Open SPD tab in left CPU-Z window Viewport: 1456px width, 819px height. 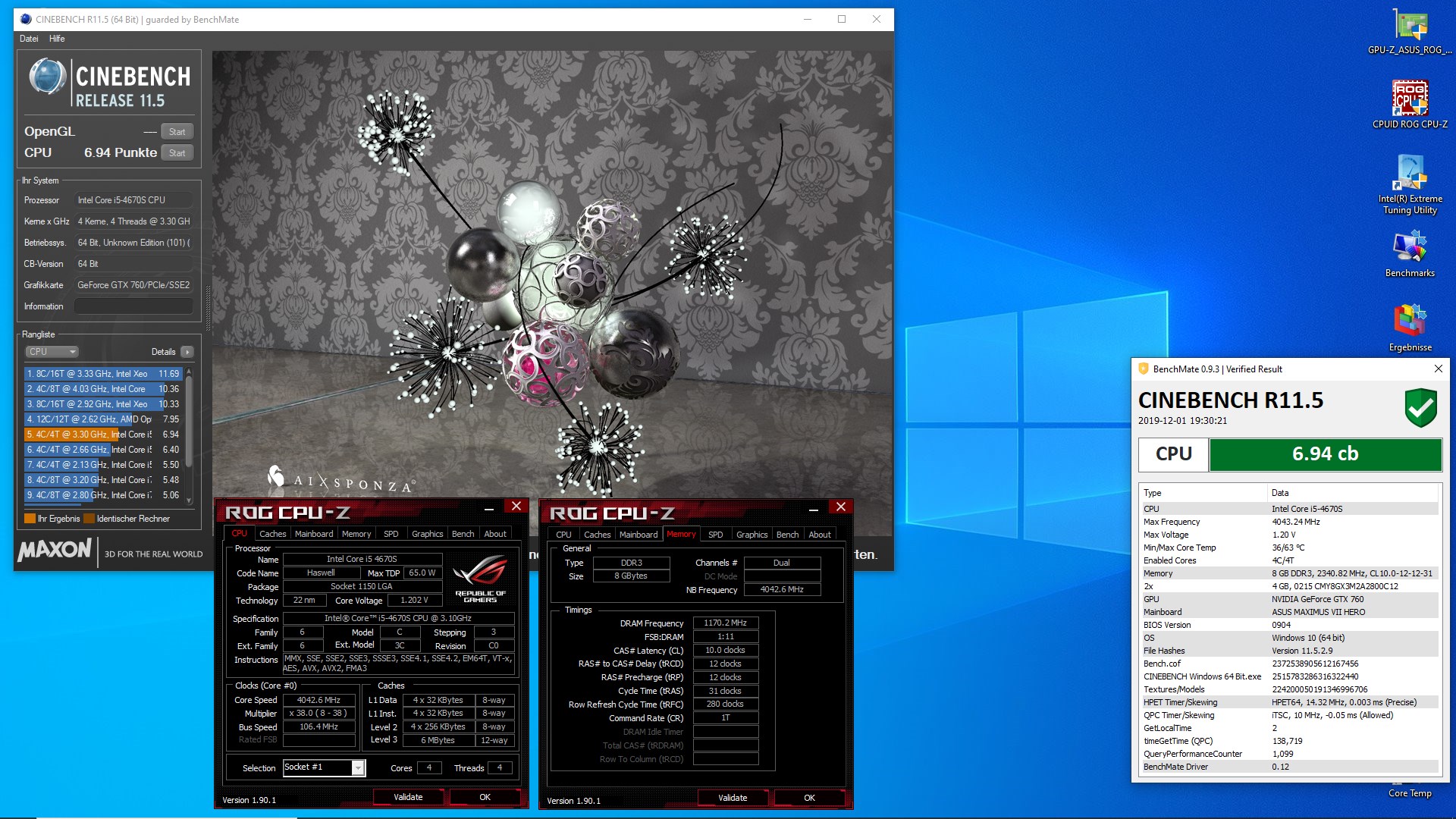(391, 534)
